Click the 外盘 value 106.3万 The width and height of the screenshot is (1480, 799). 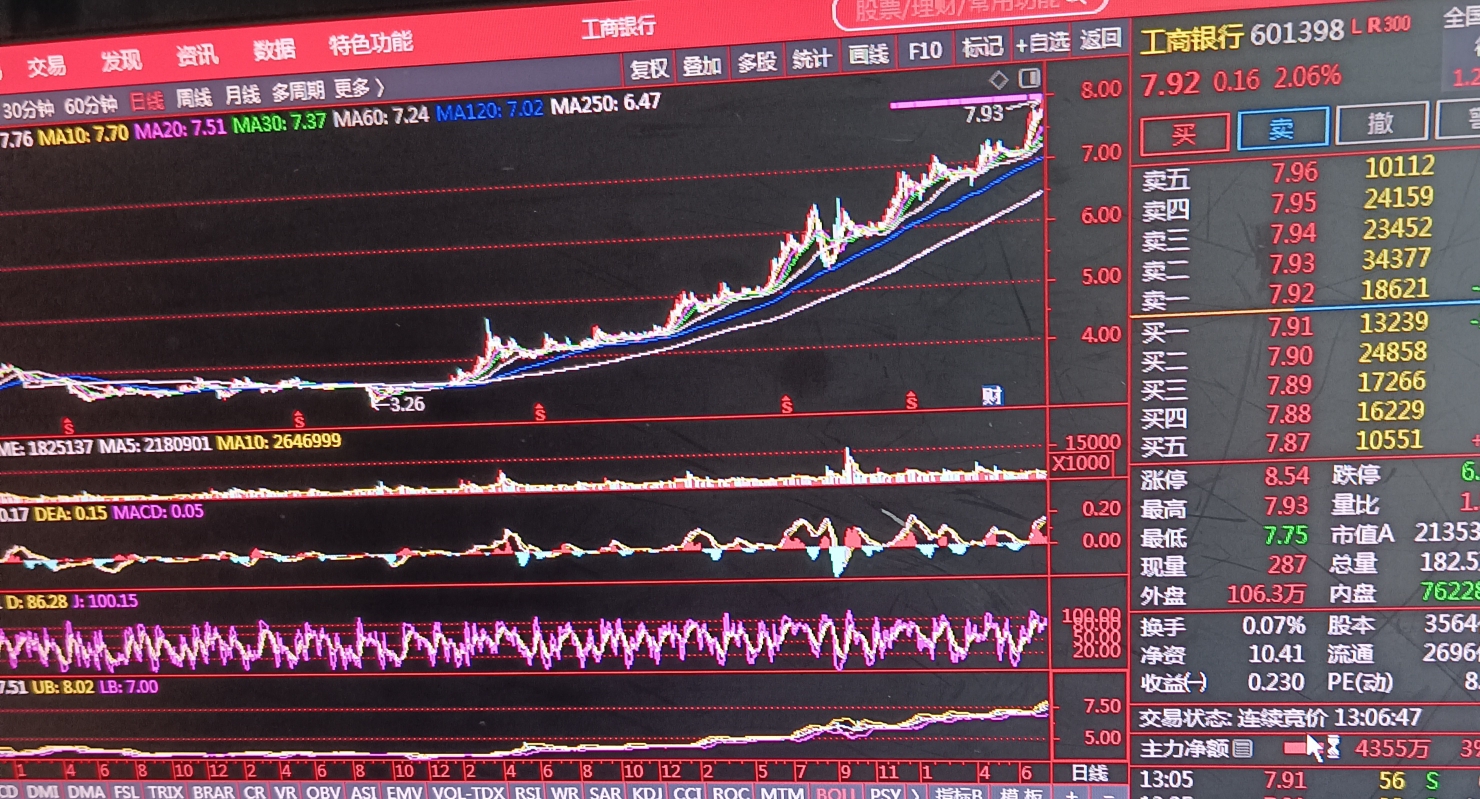pos(1266,594)
